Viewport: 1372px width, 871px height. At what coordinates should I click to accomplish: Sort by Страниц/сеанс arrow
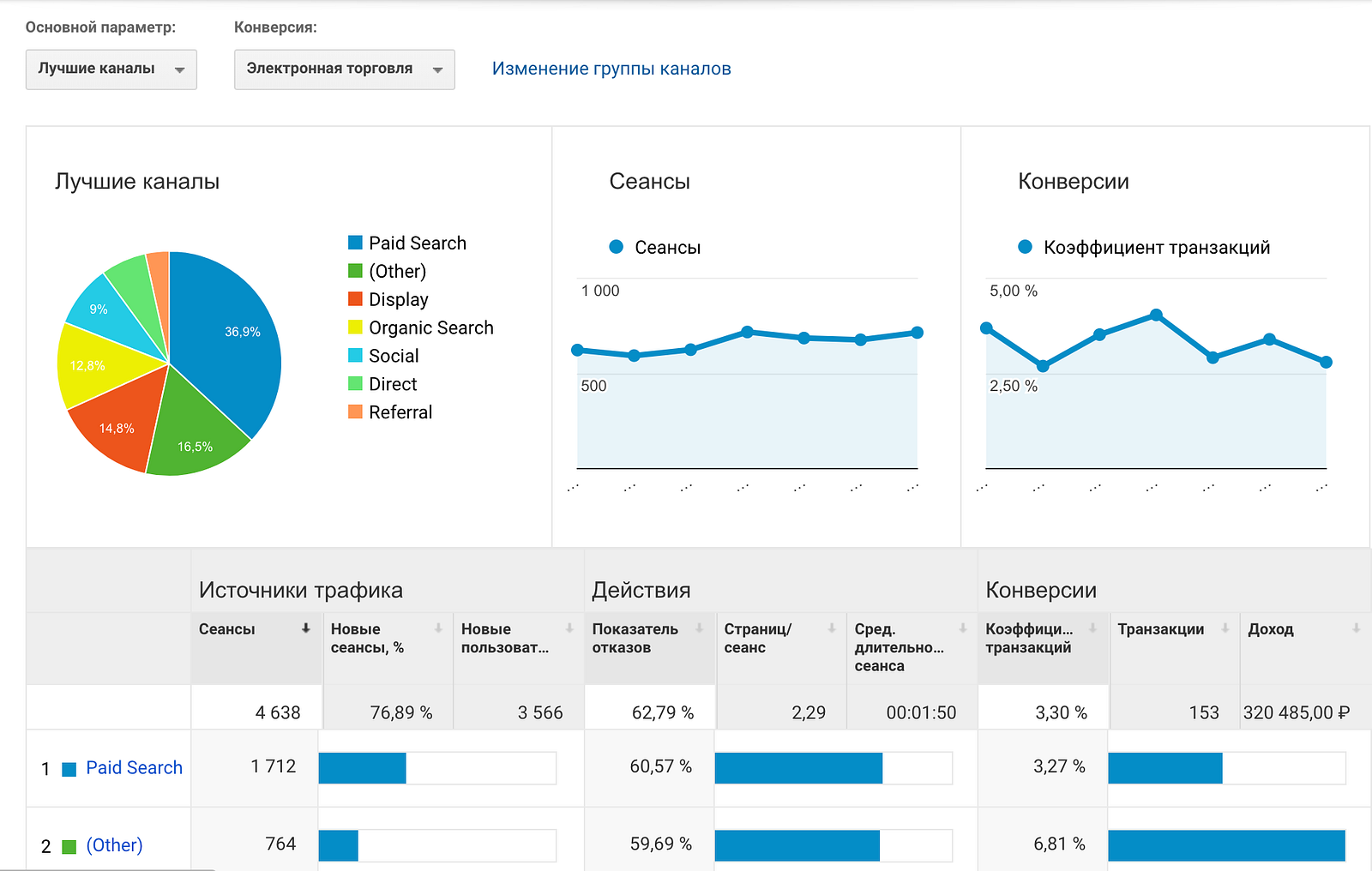(832, 628)
